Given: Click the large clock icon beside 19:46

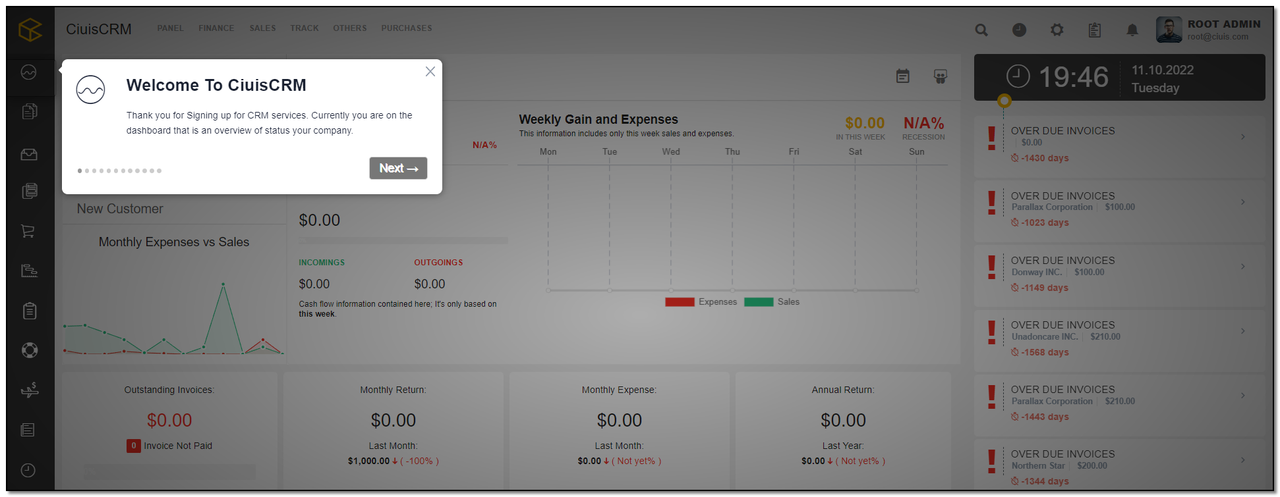Looking at the screenshot, I should click(x=1017, y=77).
